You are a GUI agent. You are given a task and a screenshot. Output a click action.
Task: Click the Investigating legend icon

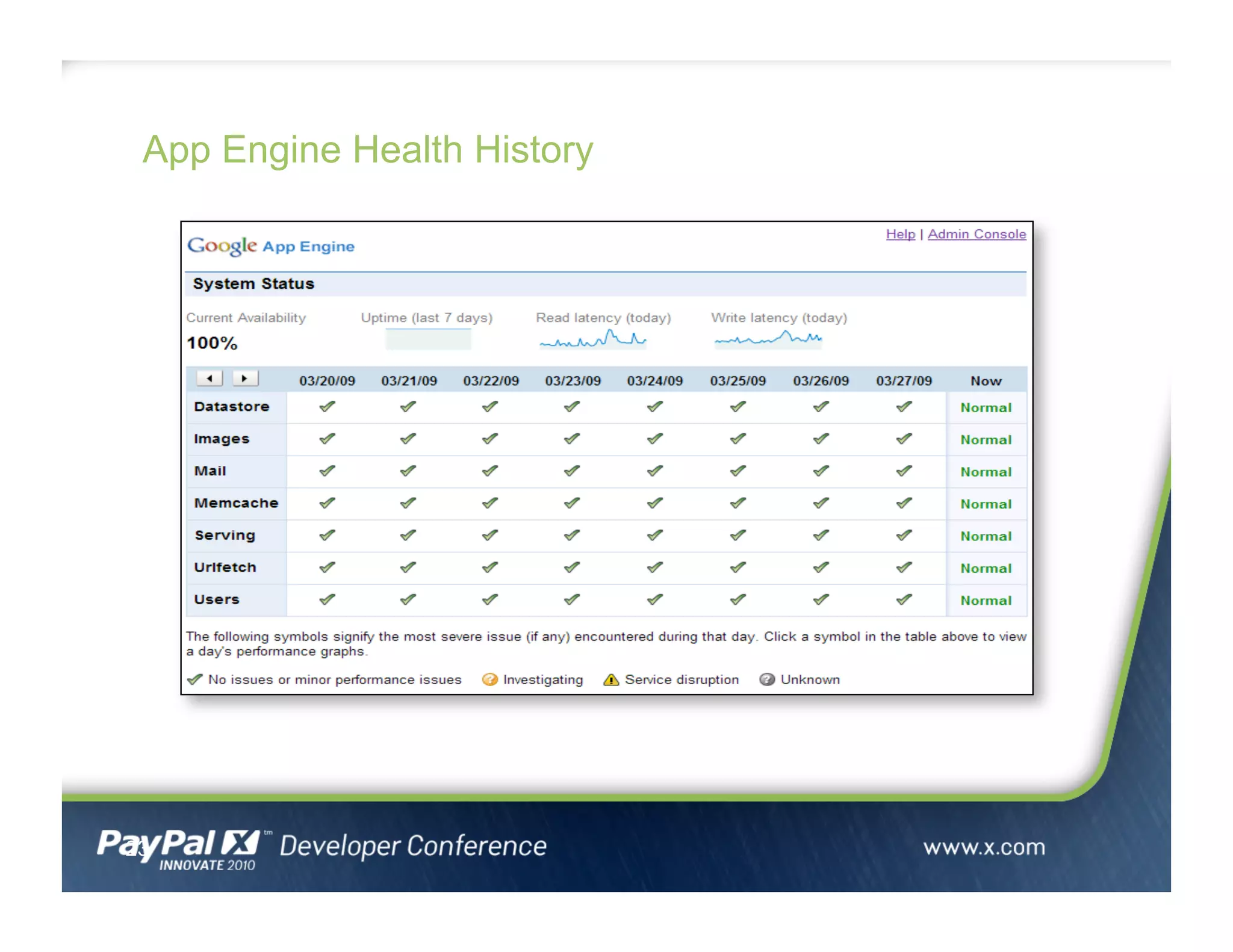(x=490, y=679)
